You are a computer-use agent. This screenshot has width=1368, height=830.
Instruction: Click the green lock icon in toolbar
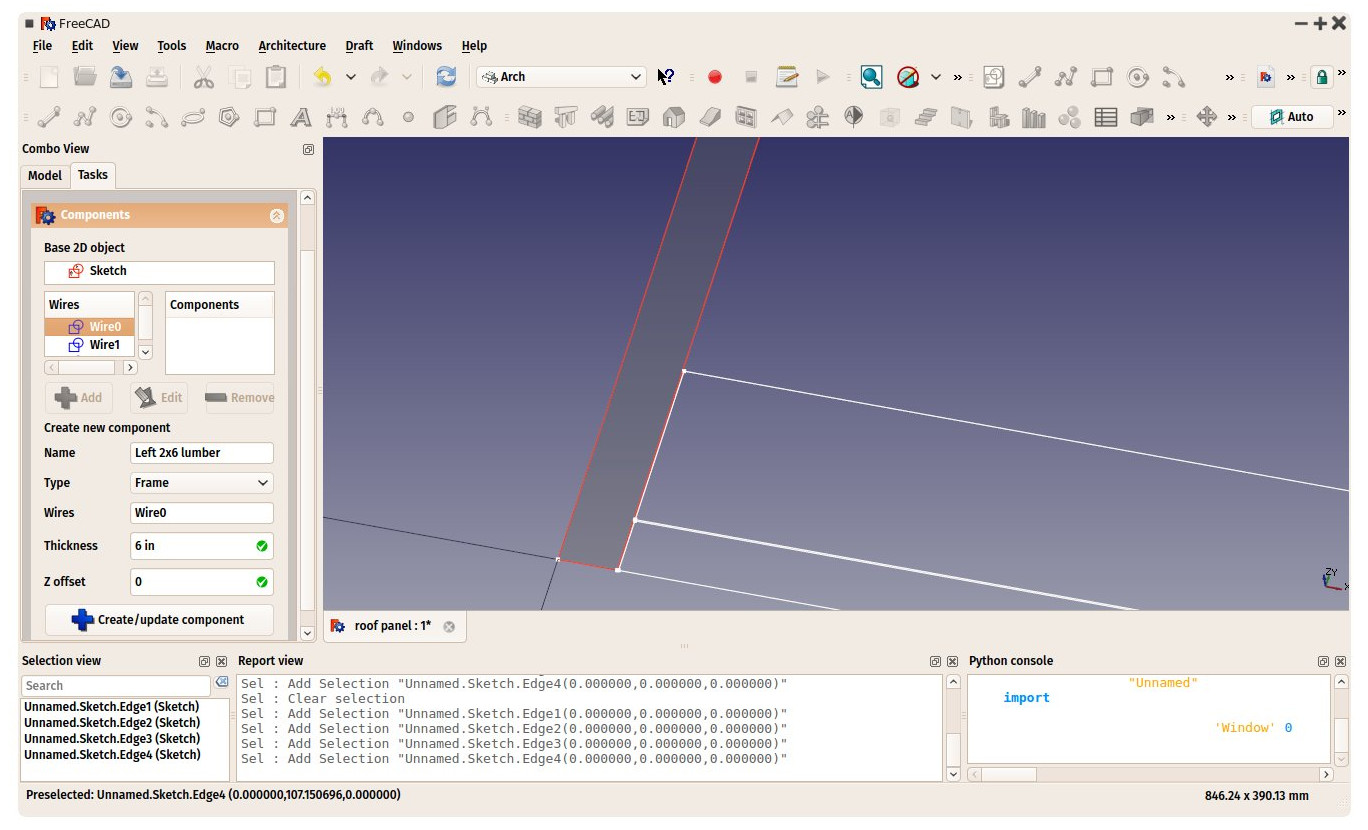1322,77
